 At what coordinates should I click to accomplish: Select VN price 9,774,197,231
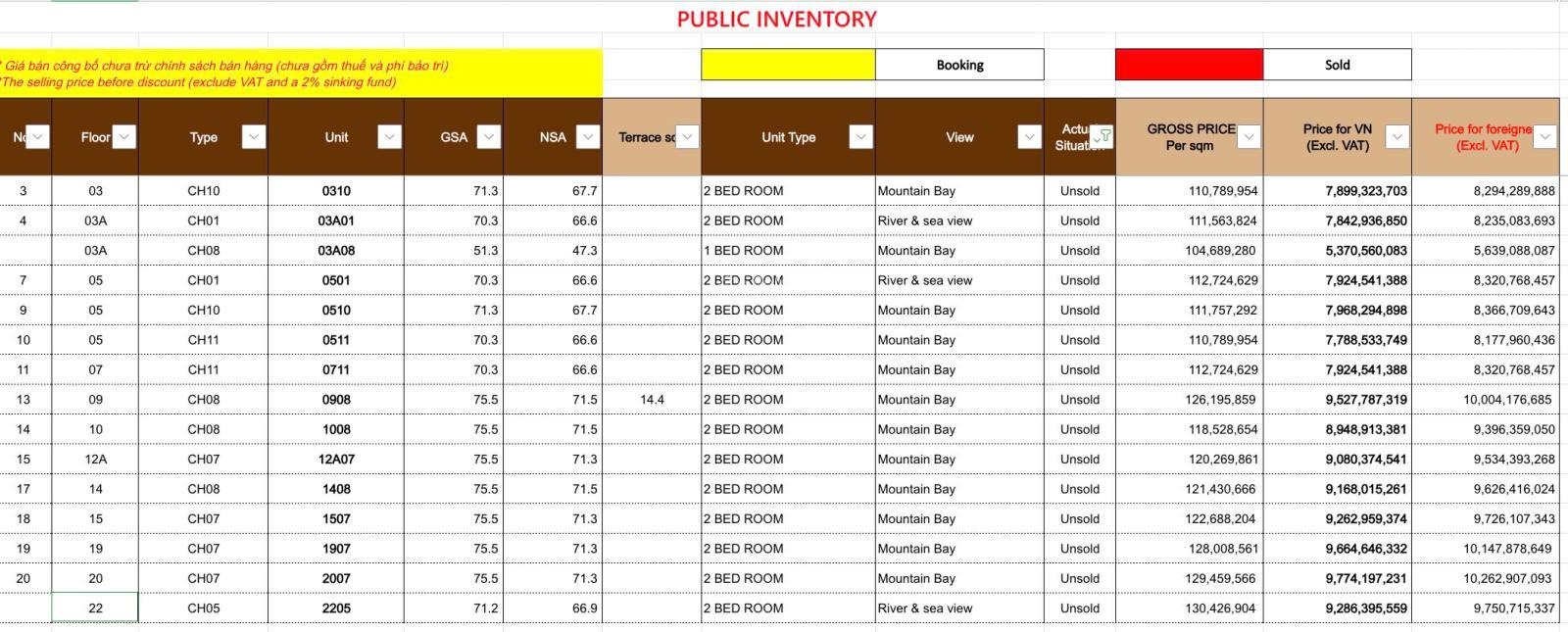click(x=1338, y=579)
